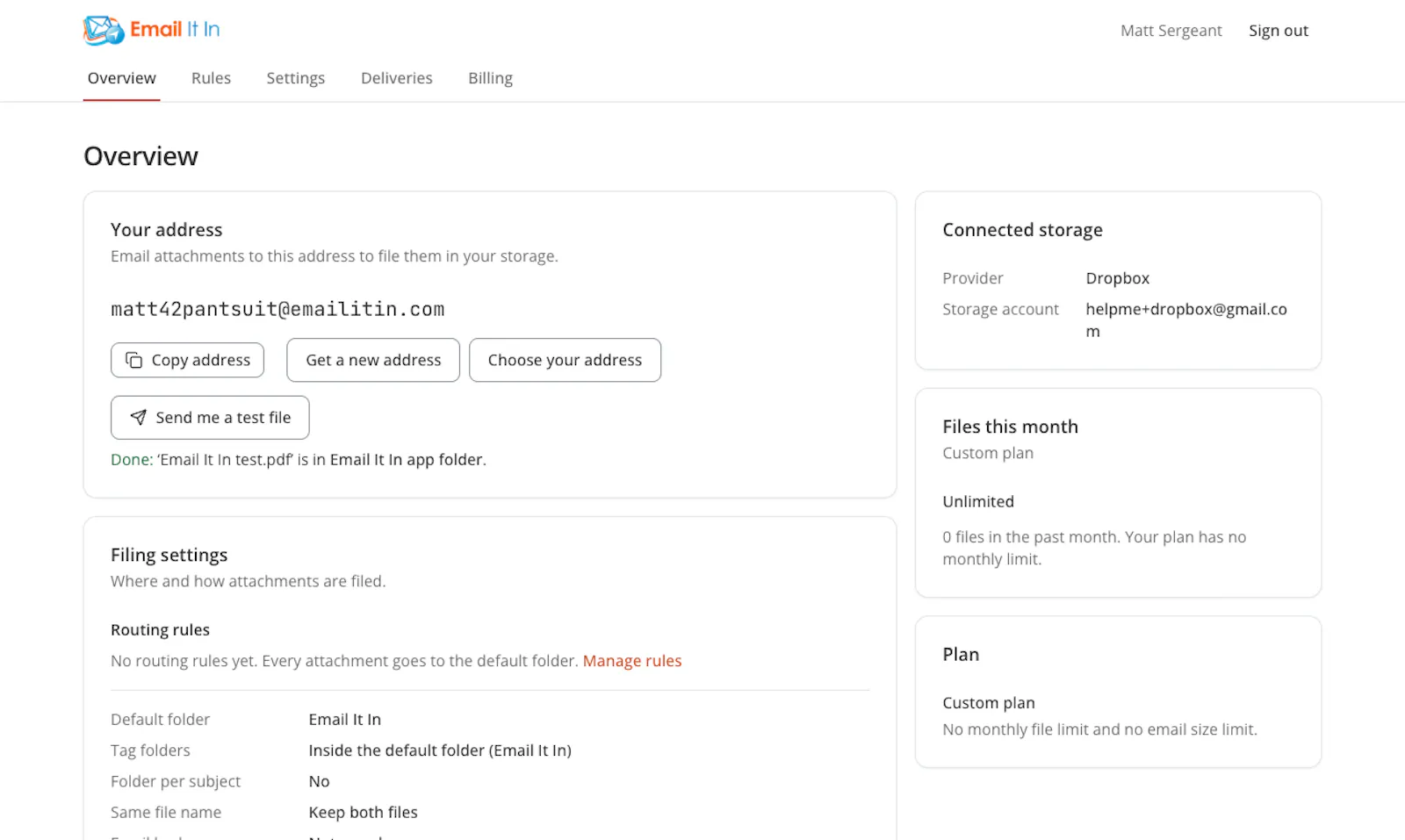Image resolution: width=1405 pixels, height=840 pixels.
Task: Click the paper plane icon for test file
Action: [x=138, y=417]
